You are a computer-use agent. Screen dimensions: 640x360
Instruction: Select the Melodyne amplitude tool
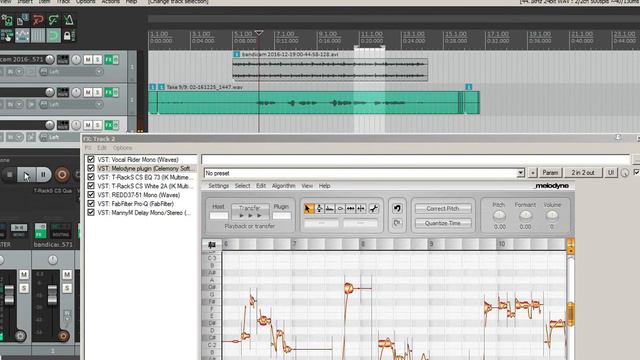(x=340, y=209)
